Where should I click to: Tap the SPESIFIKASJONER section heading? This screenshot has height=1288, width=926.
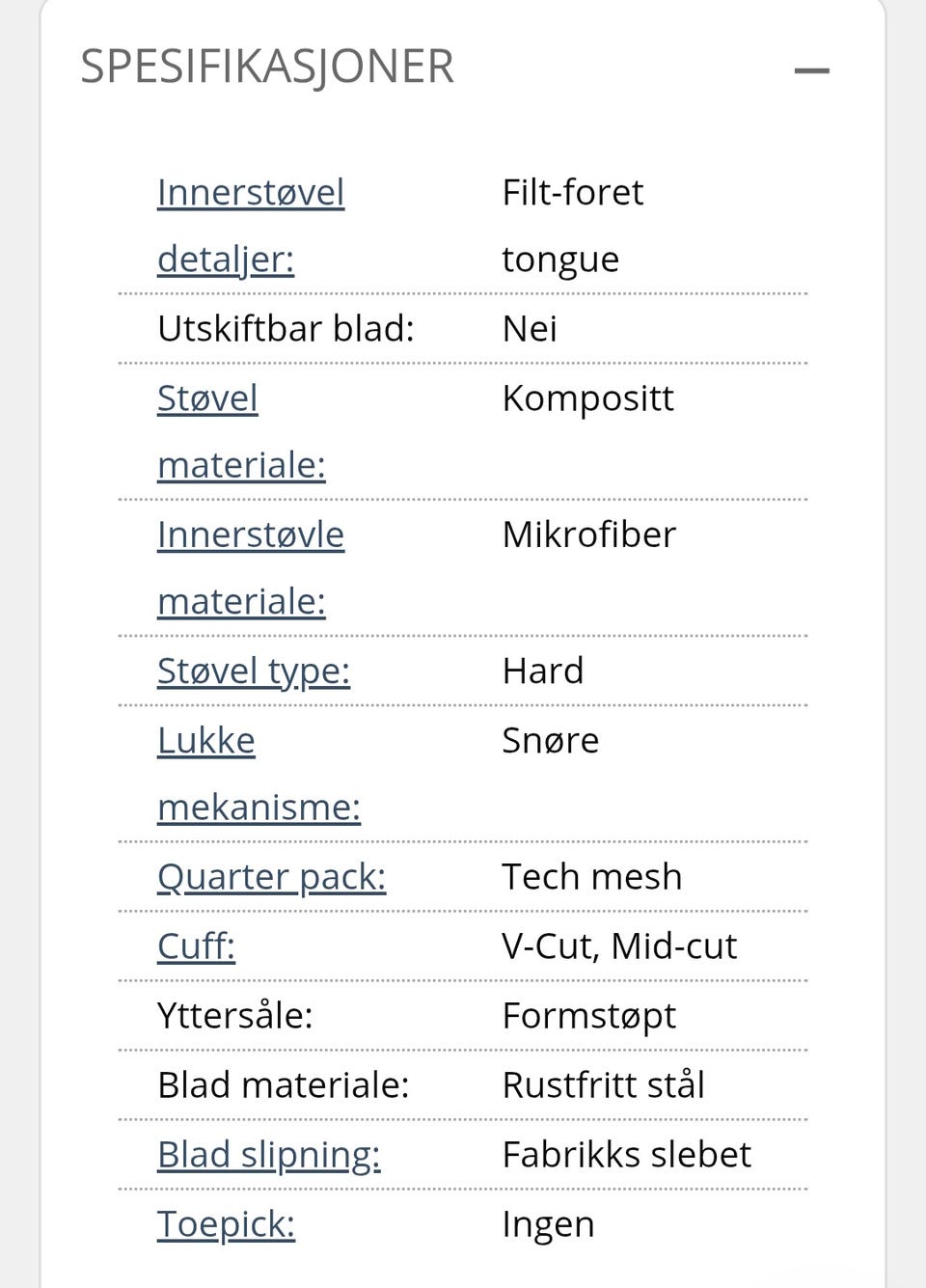[x=267, y=67]
